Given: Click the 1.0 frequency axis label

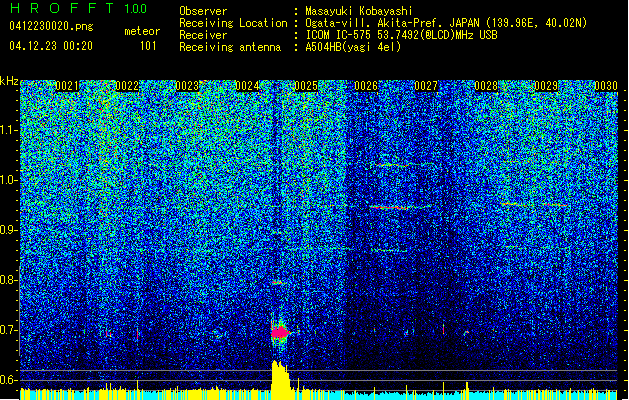Looking at the screenshot, I should 8,180.
